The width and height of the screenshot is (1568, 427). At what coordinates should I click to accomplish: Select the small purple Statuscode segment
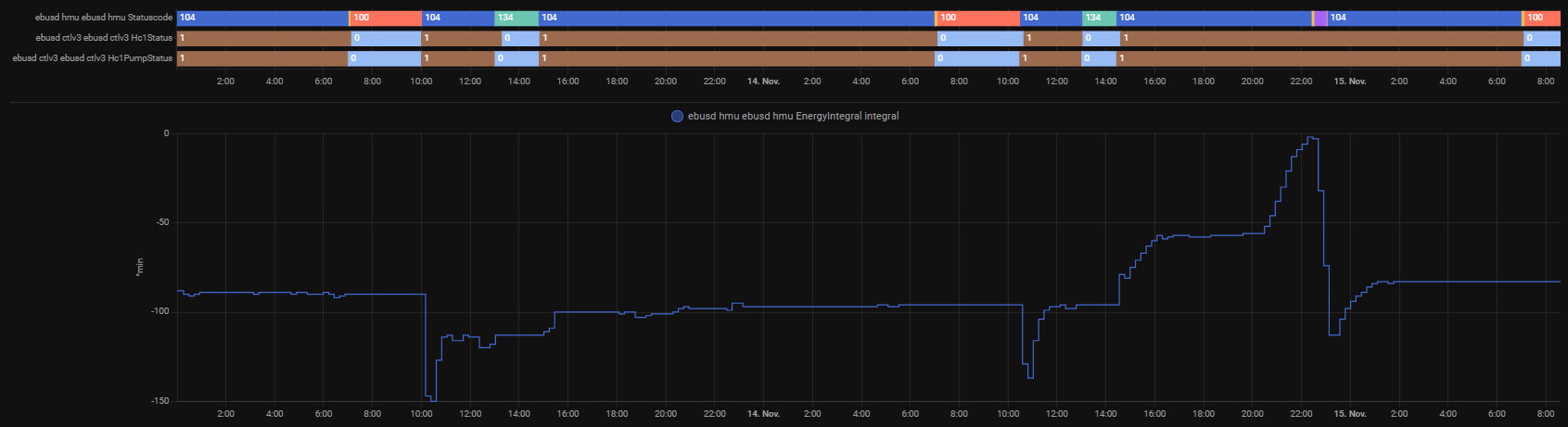tap(1320, 18)
